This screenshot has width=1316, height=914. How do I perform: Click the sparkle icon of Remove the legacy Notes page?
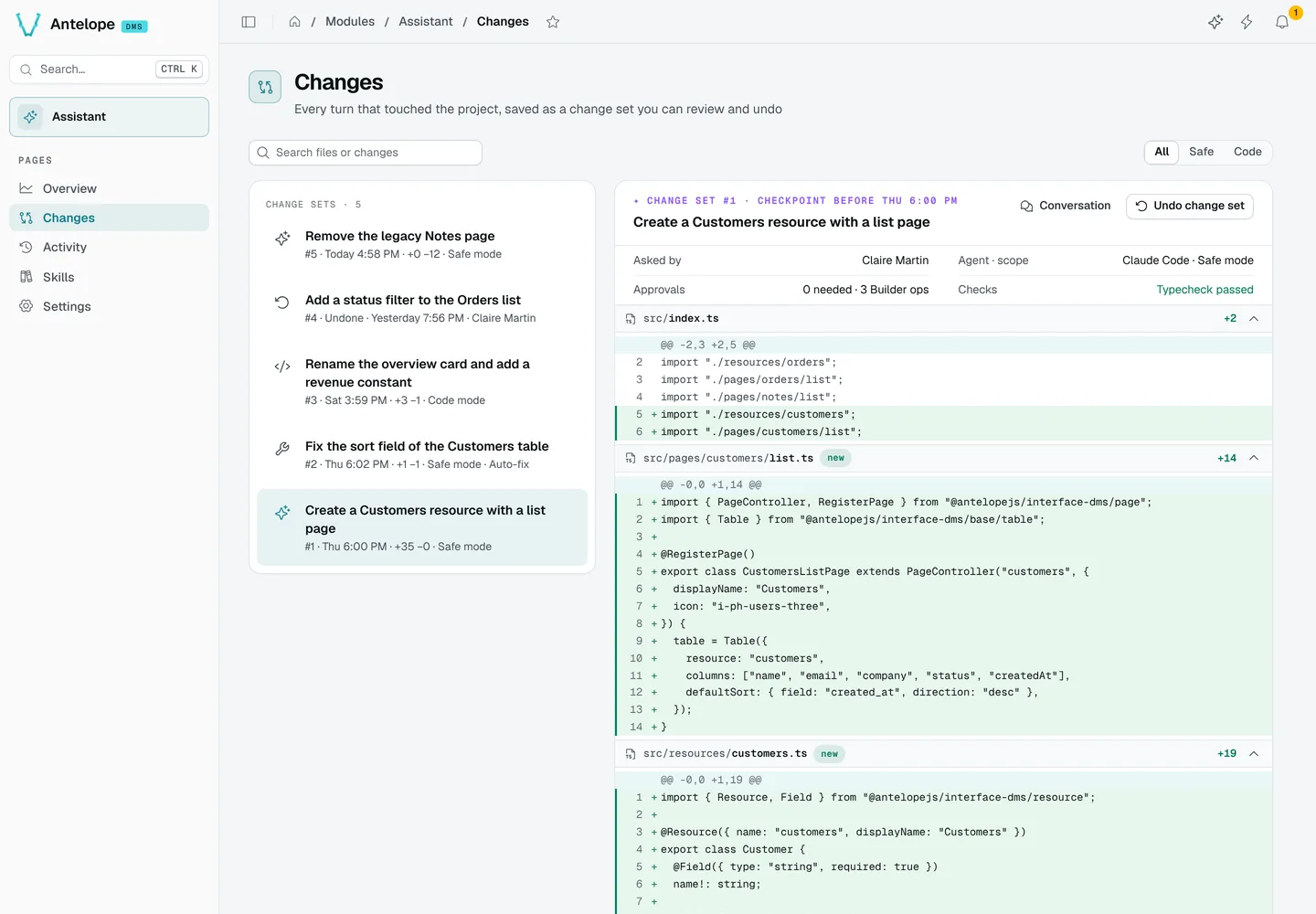(282, 239)
